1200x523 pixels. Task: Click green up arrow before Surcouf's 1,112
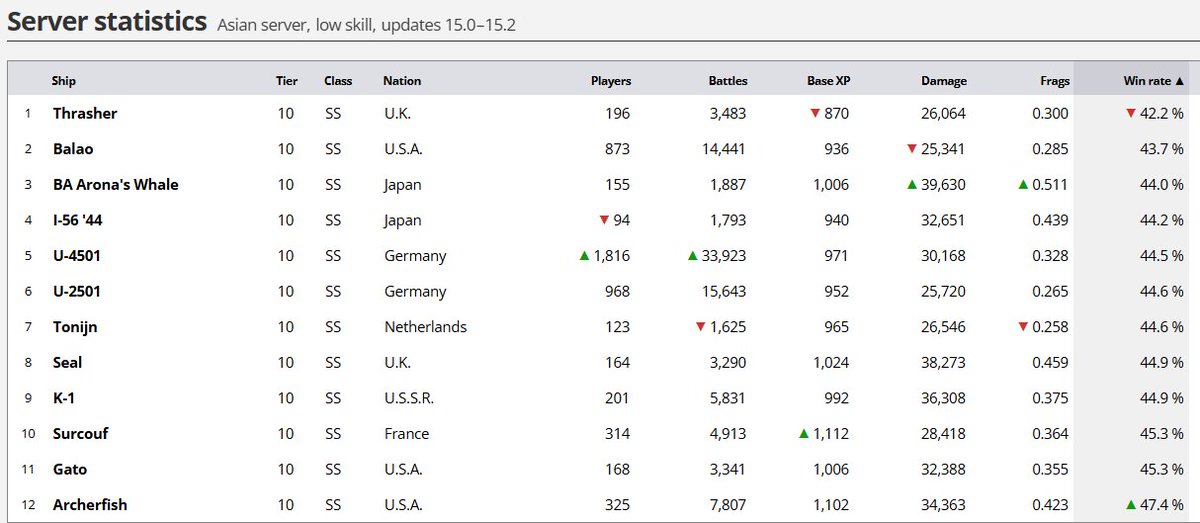(x=803, y=434)
